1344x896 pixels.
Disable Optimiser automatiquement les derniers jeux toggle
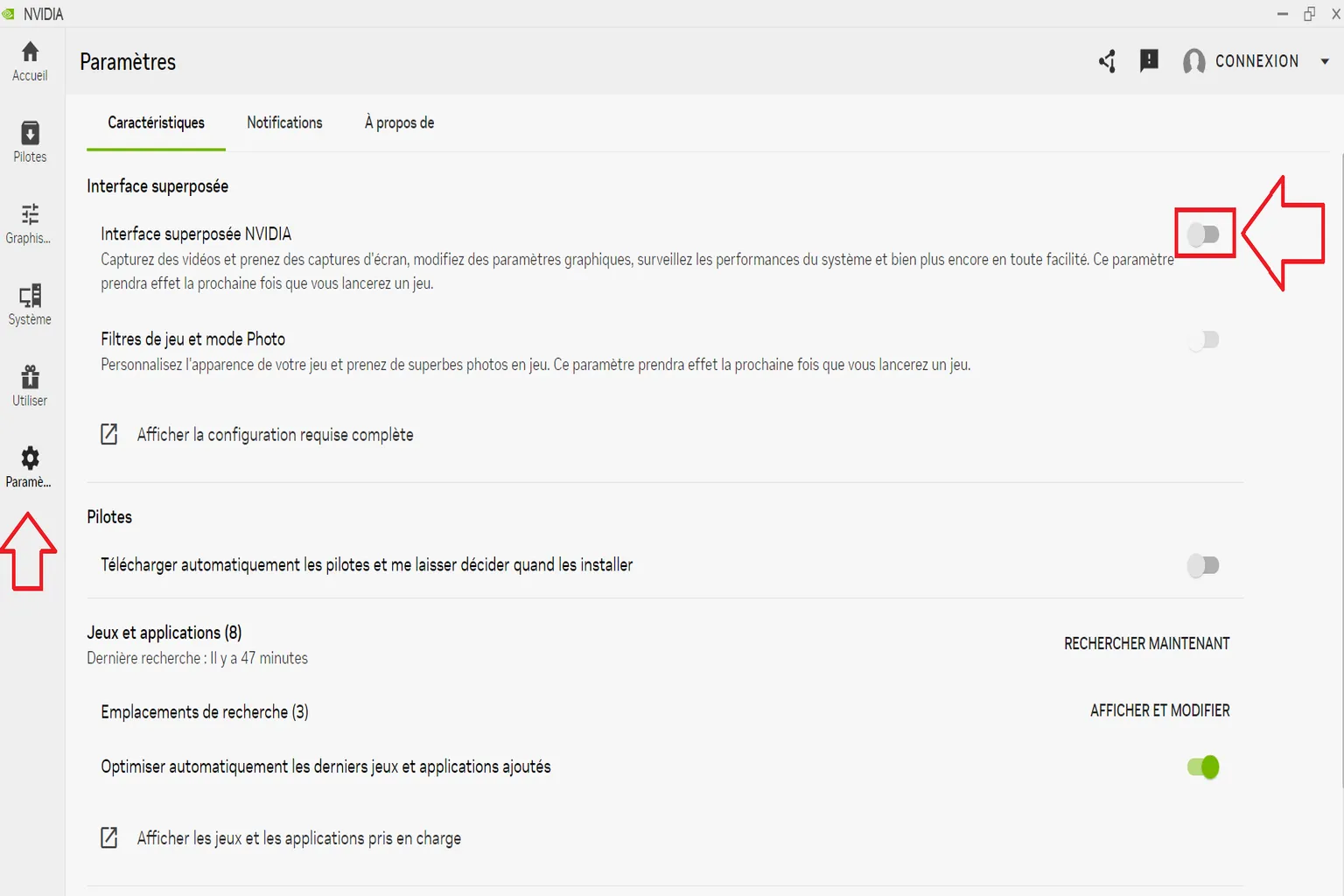pos(1203,767)
